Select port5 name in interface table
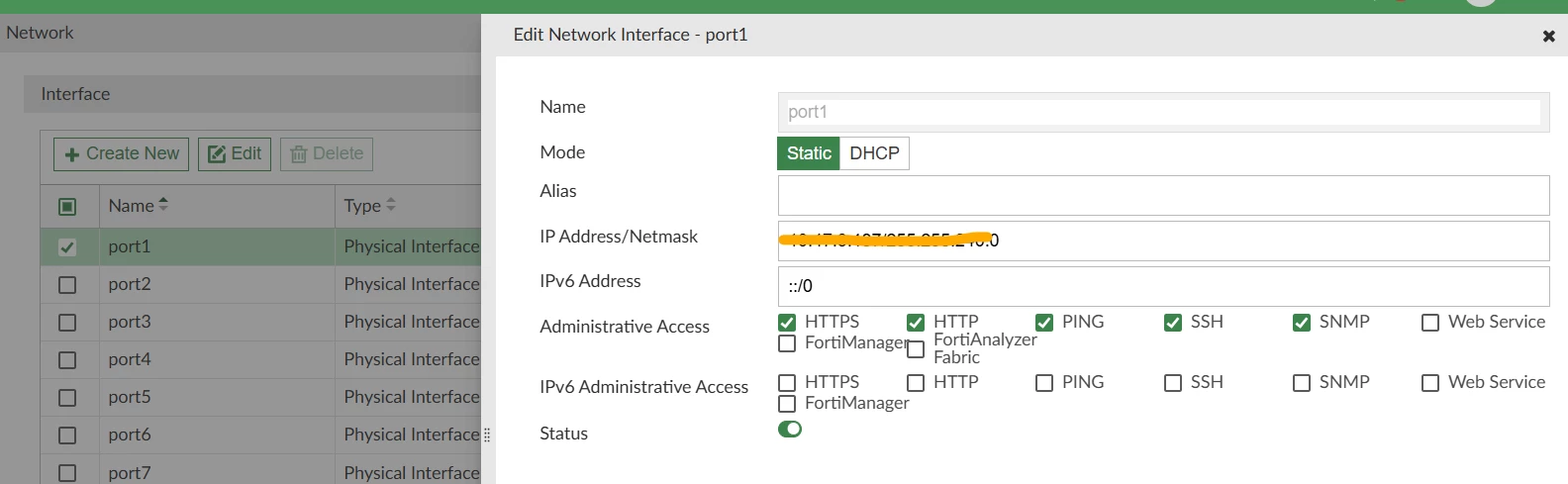1568x484 pixels. coord(130,397)
